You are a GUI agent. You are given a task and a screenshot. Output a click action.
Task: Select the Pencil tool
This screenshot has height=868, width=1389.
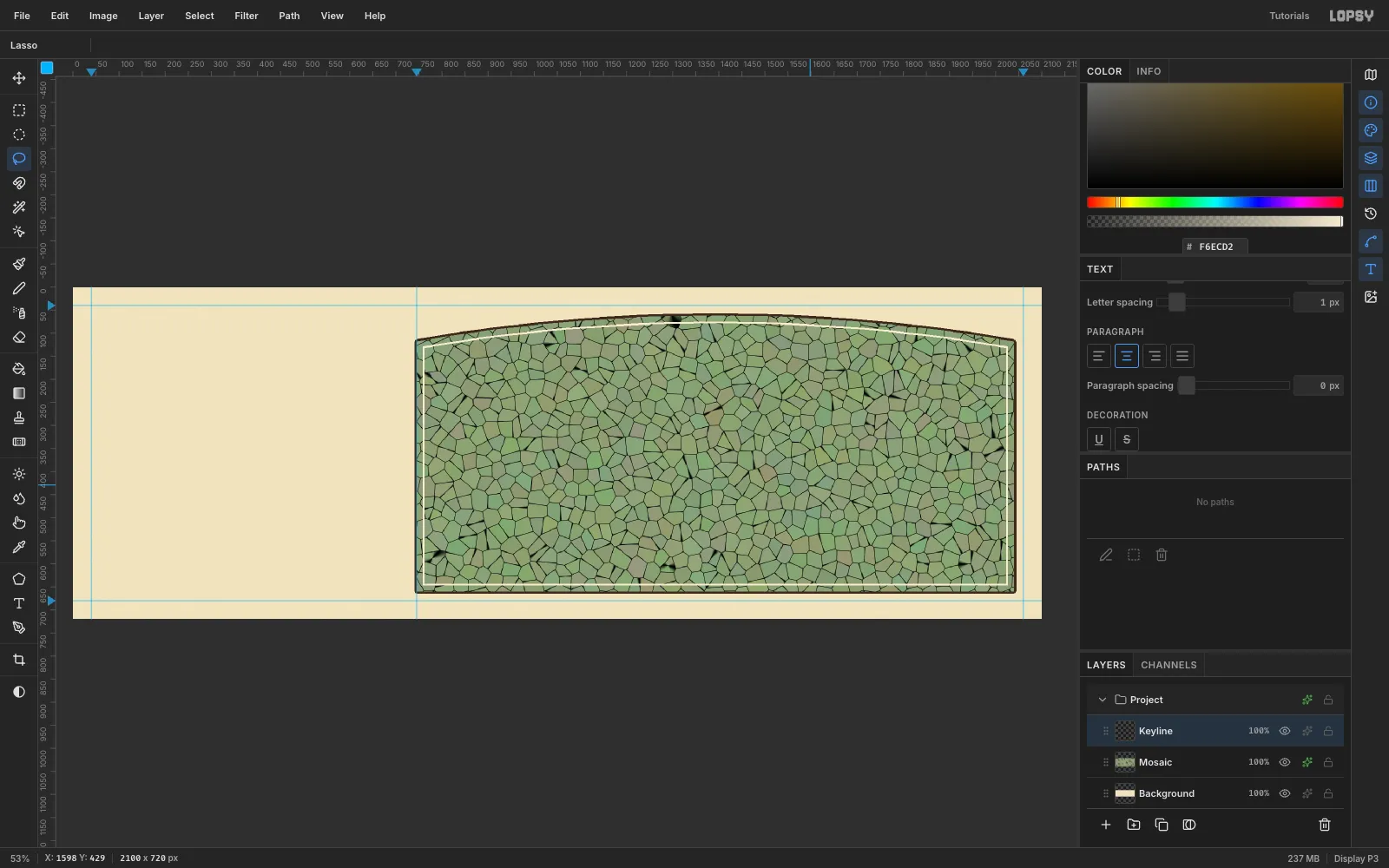19,288
